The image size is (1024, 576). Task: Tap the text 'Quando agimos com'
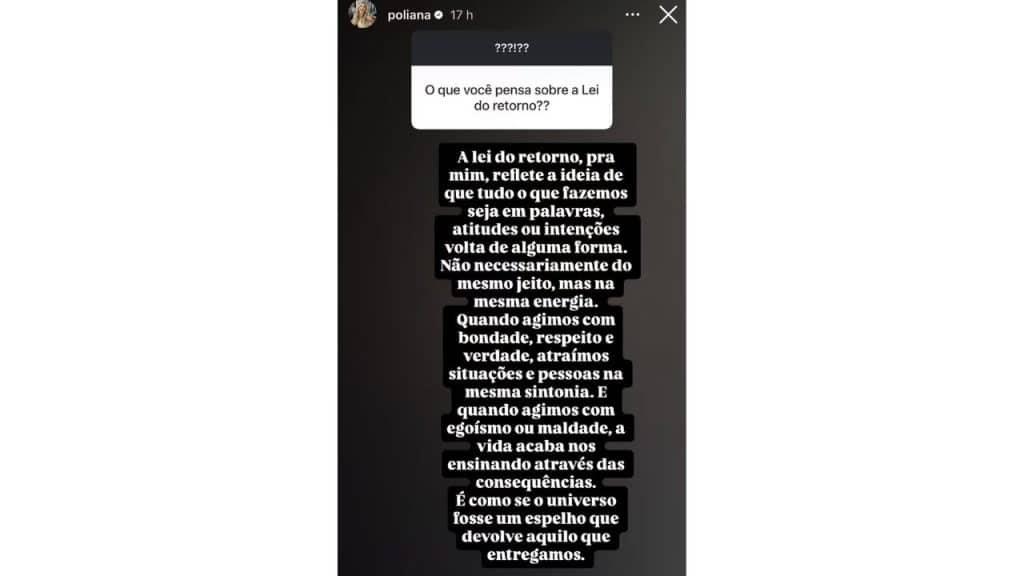536,320
